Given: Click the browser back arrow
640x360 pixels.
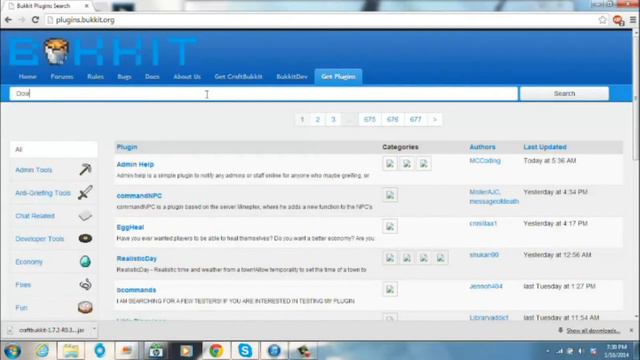Looking at the screenshot, I should point(8,20).
